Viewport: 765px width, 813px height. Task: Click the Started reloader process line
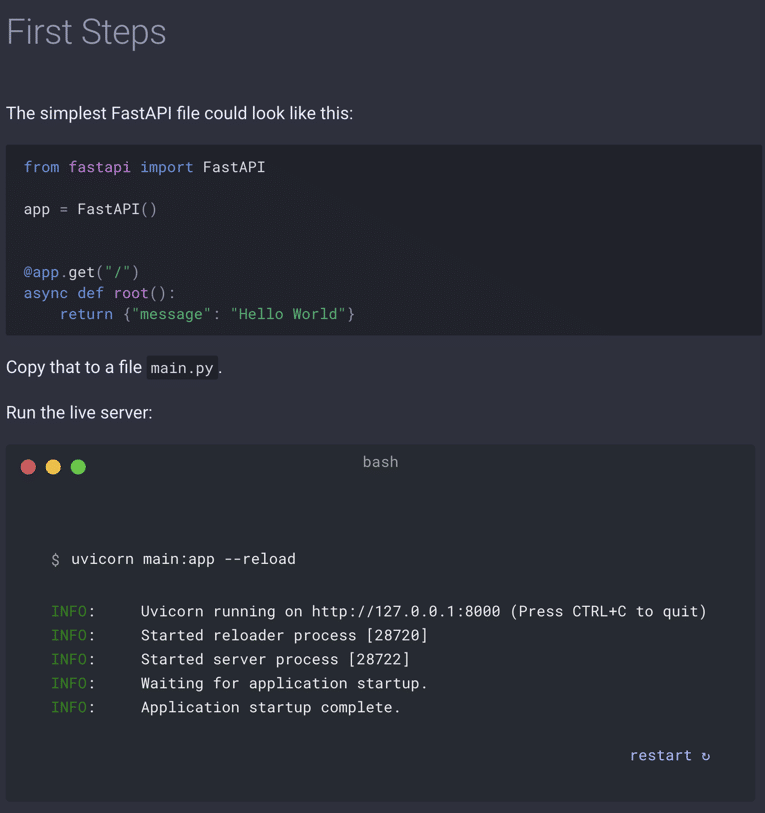click(x=240, y=635)
